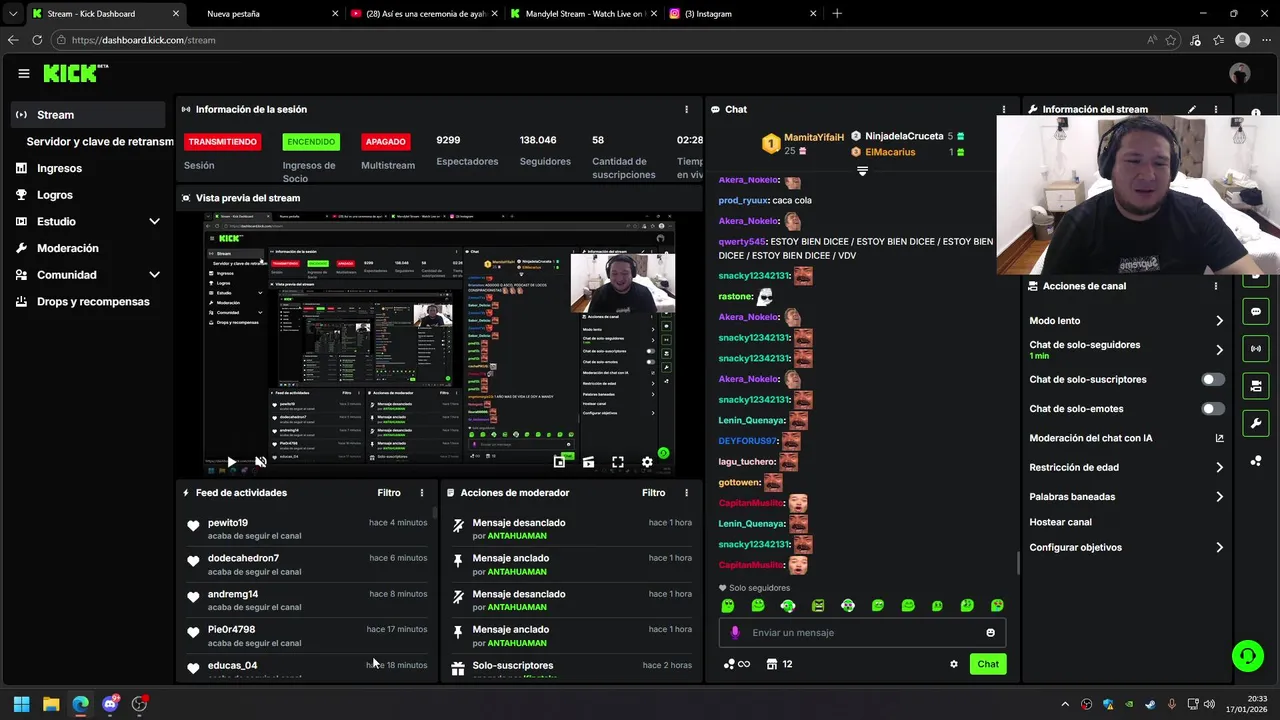Insert the first green Kick emote
Screen dimensions: 1280x720
728,606
